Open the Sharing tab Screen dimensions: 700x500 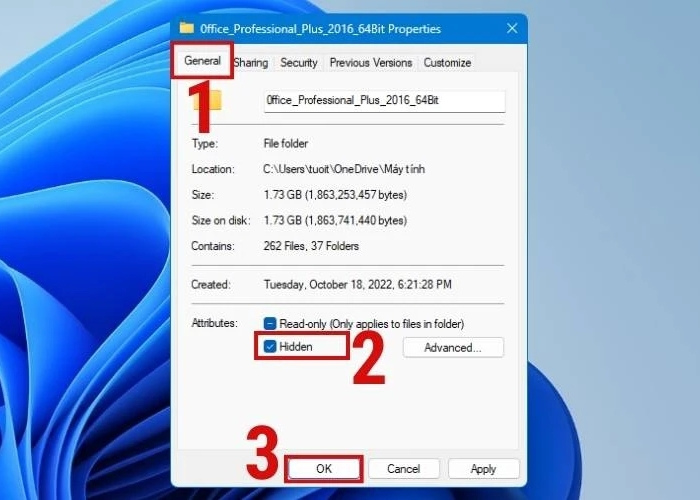coord(251,62)
